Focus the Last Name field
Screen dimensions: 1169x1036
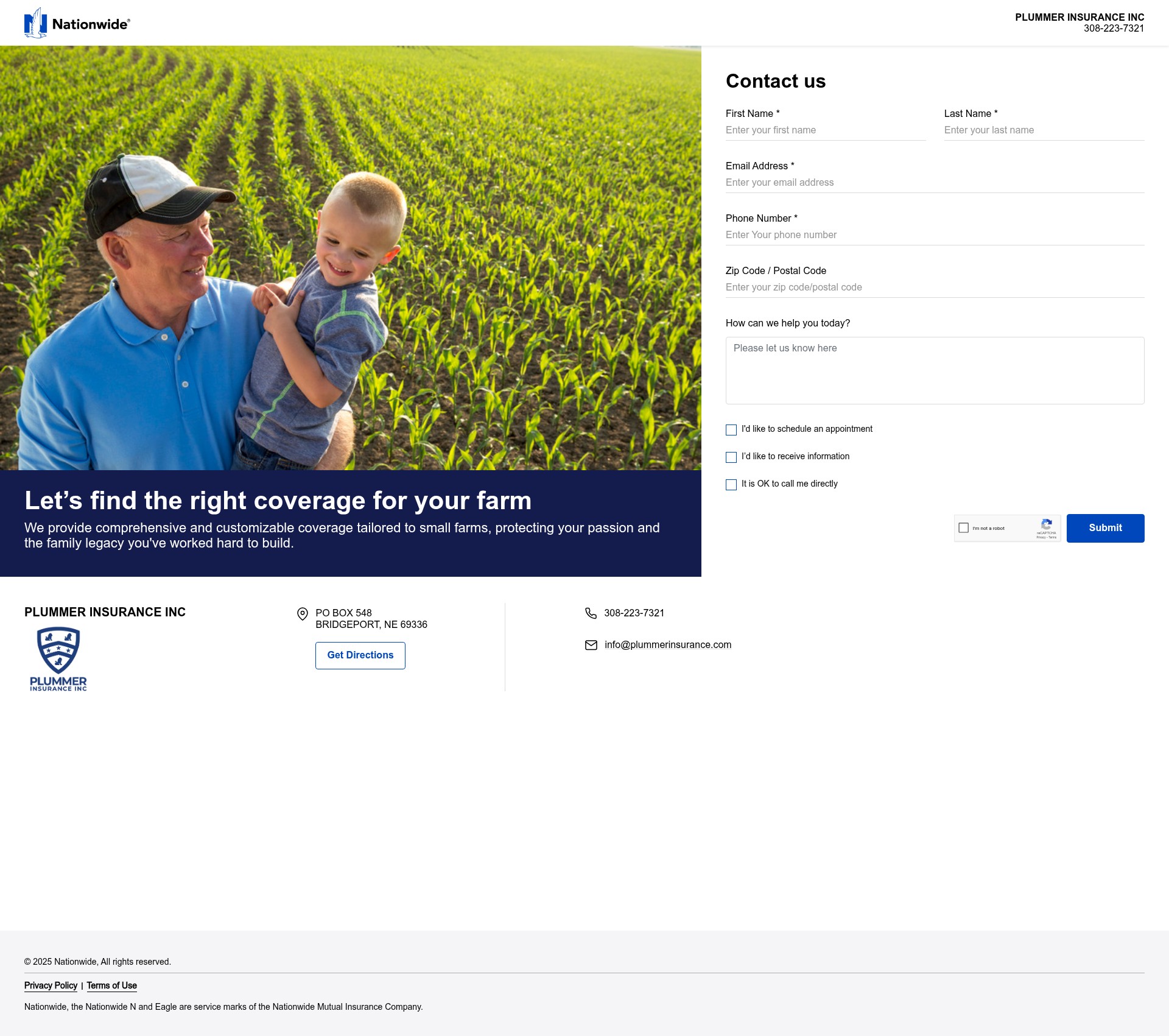coord(1044,130)
